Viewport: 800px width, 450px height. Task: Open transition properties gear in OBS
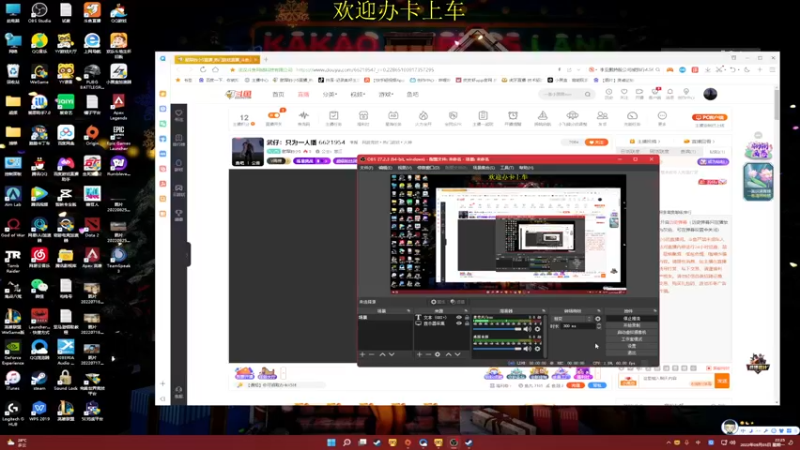(598, 319)
